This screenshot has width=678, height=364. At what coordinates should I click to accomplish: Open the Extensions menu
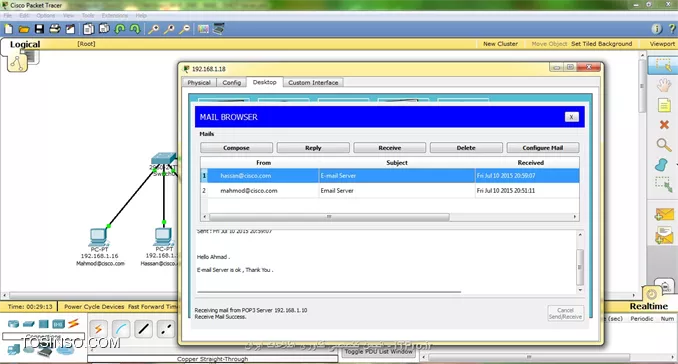115,16
